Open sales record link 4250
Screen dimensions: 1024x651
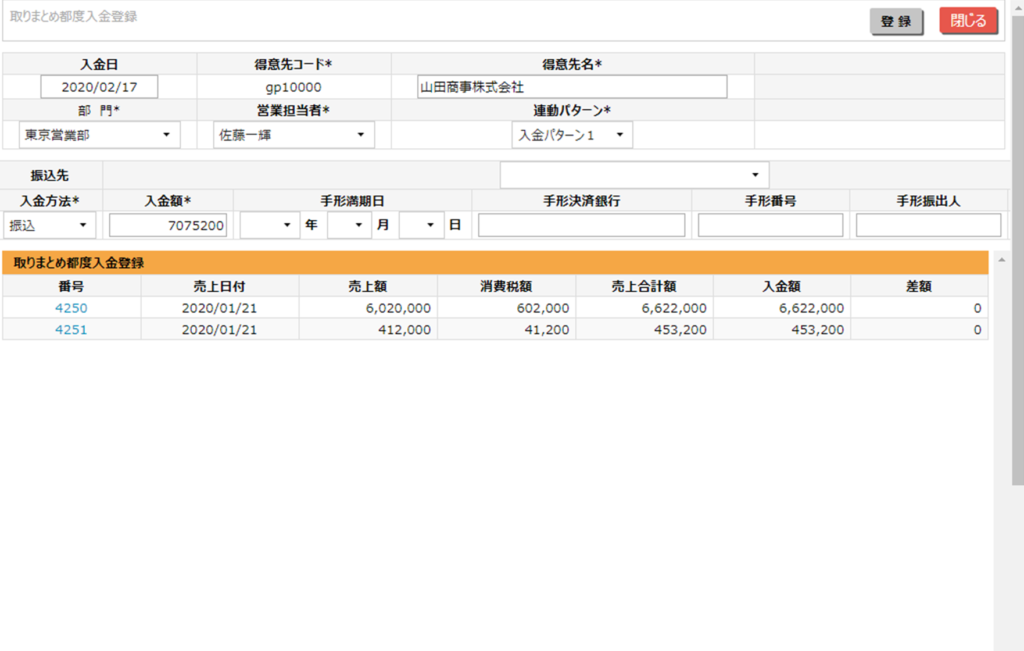(71, 308)
